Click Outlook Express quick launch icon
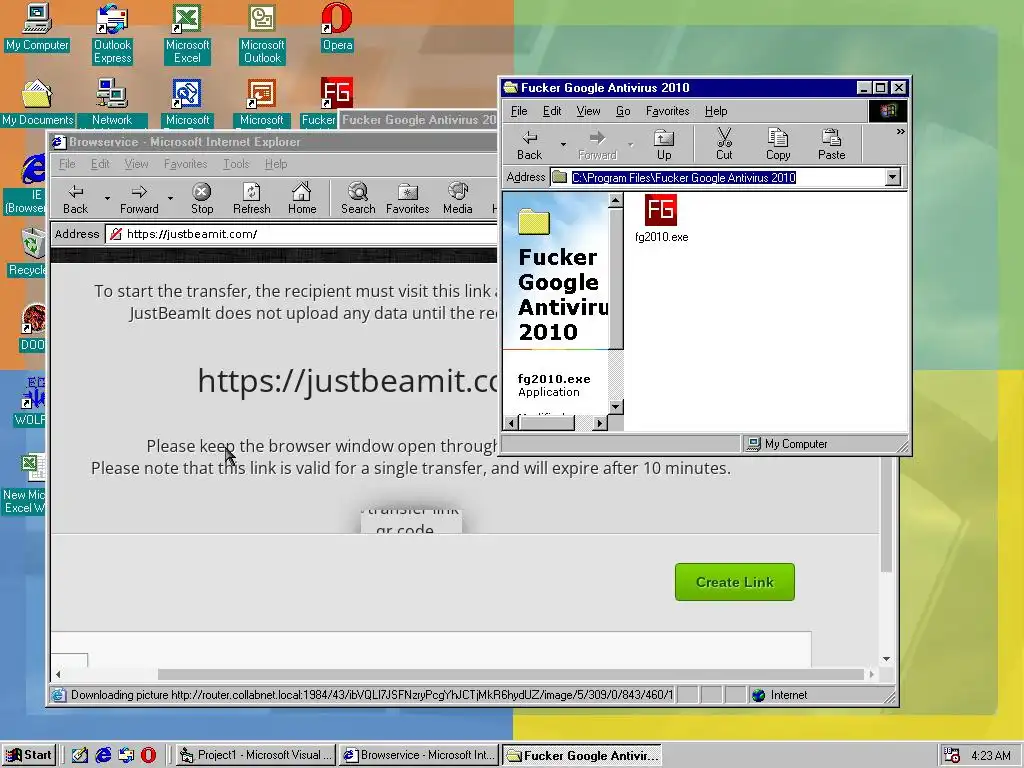 tap(126, 755)
